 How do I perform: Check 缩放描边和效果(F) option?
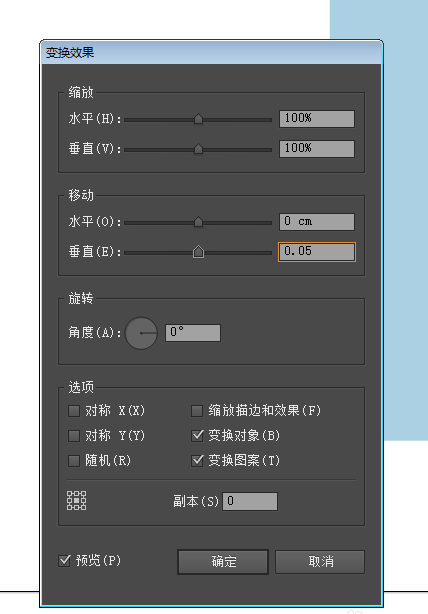(x=197, y=411)
